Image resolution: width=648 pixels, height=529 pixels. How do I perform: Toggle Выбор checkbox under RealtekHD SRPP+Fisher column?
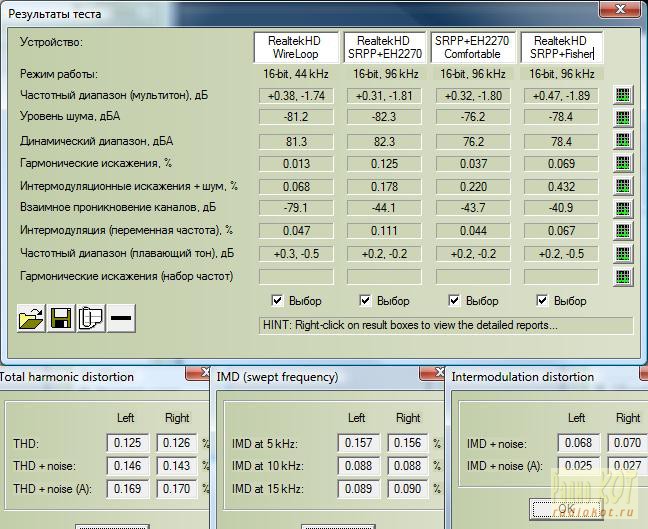(x=542, y=300)
